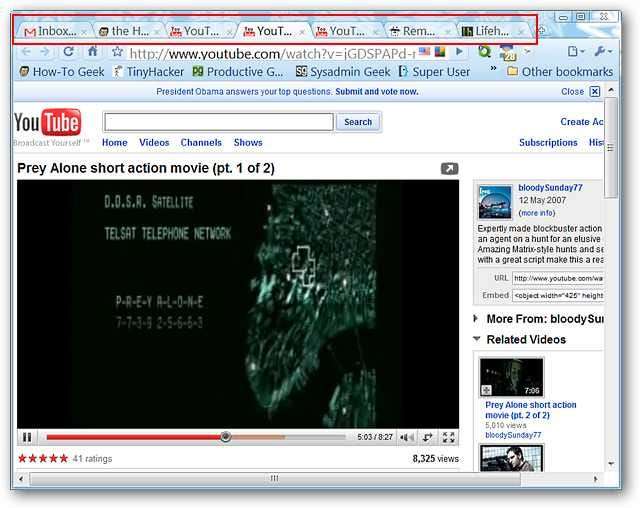The image size is (640, 508).
Task: Collapse the Related Videos section
Action: tap(477, 339)
